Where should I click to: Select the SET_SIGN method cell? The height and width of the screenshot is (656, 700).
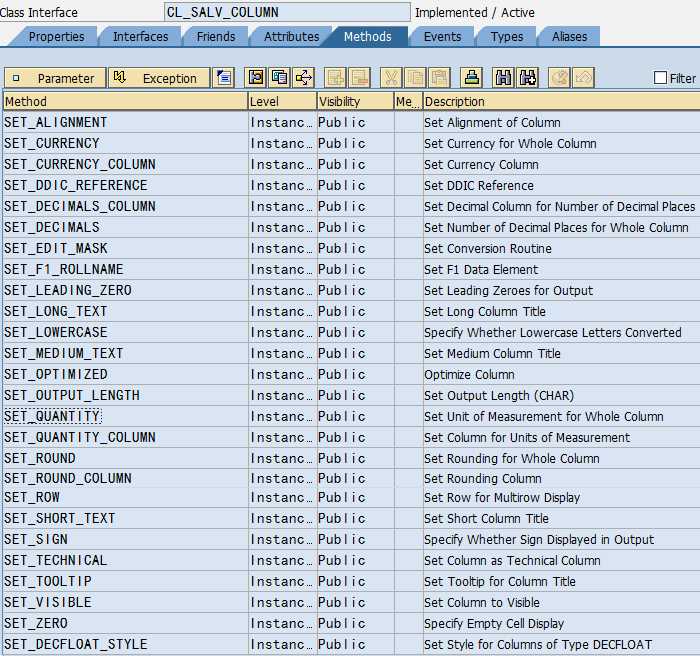coord(125,539)
